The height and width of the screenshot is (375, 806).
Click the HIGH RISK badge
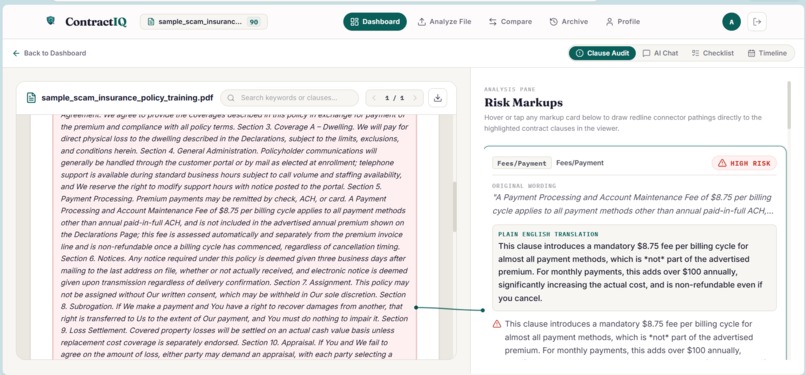pos(744,163)
